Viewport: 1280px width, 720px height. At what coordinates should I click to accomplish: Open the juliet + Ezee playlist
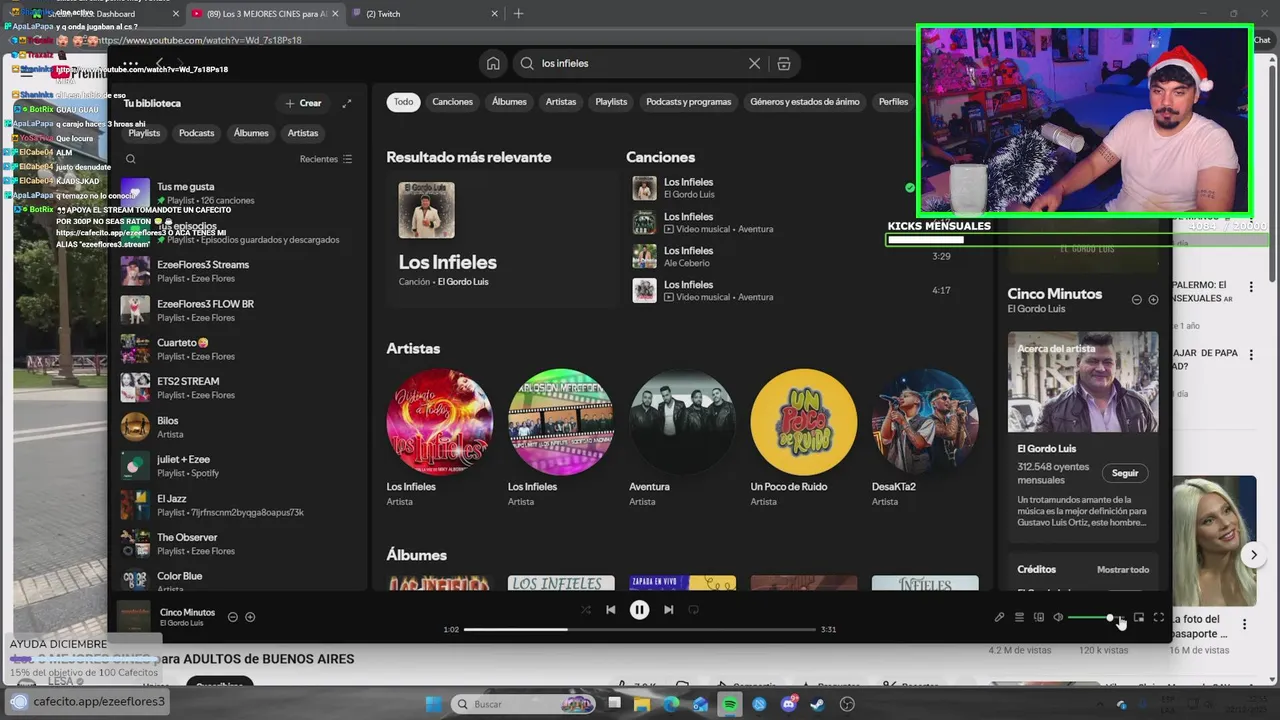tap(238, 466)
